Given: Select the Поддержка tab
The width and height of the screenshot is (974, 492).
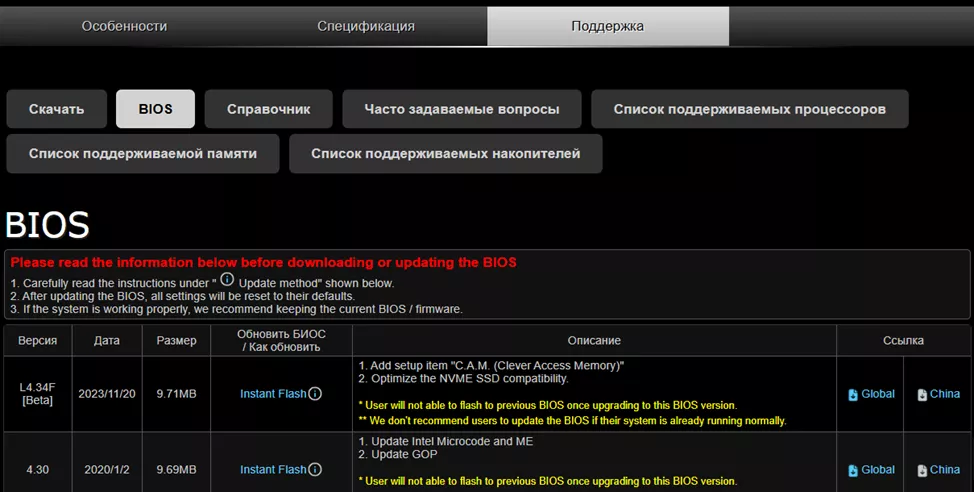Looking at the screenshot, I should pos(607,26).
